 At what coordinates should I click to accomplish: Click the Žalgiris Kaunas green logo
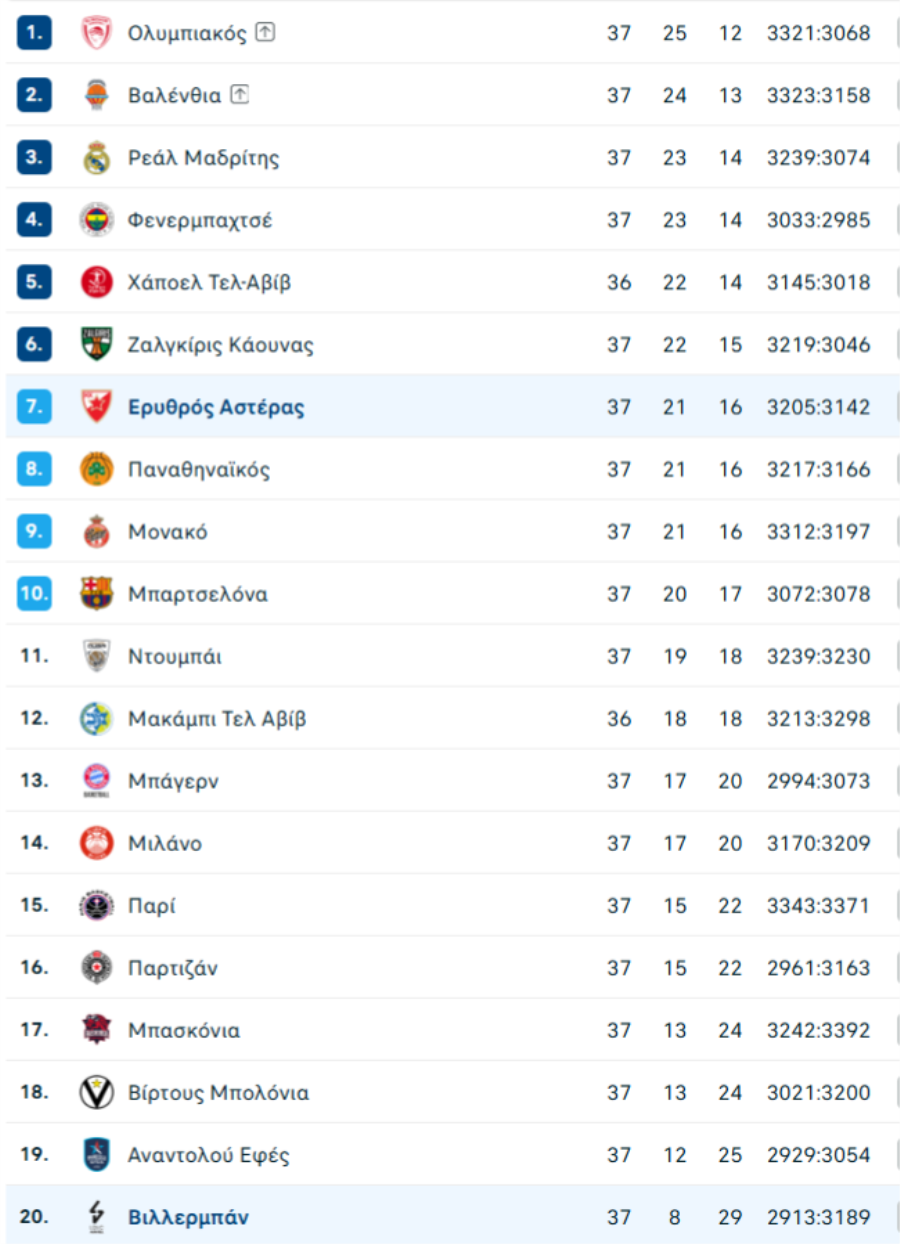pos(97,345)
